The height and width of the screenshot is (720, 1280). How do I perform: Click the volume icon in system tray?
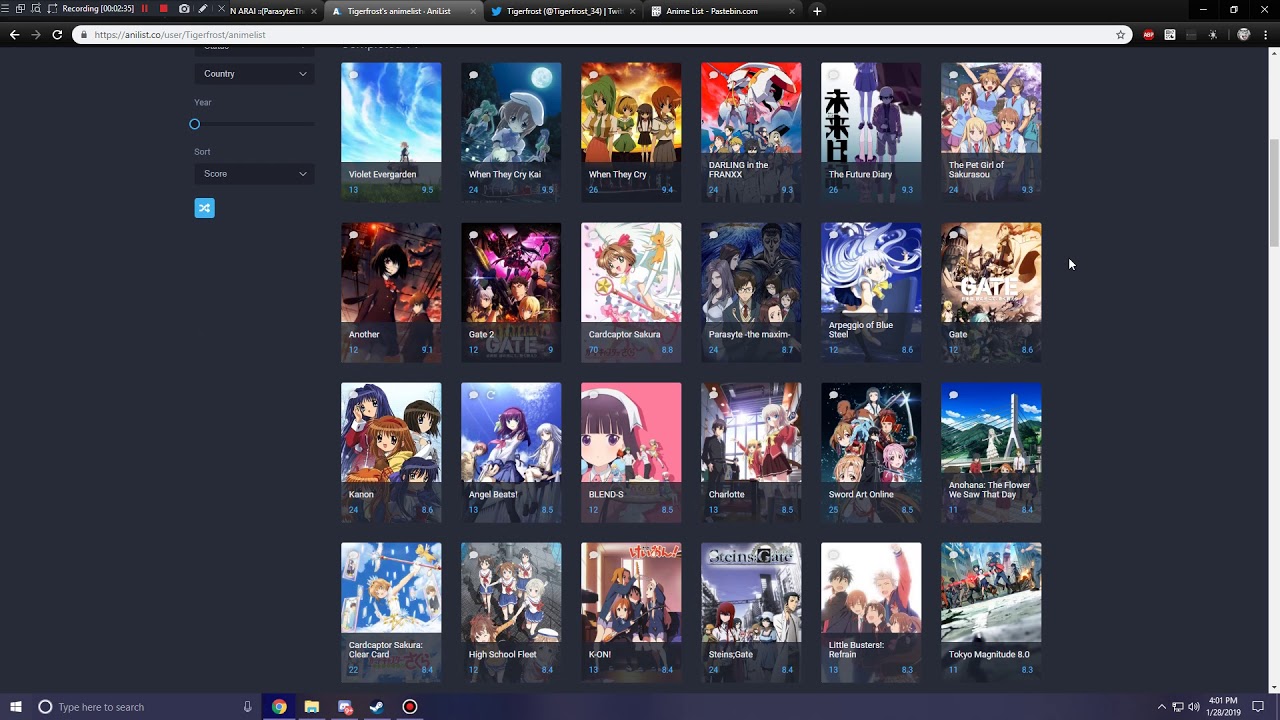point(1194,707)
